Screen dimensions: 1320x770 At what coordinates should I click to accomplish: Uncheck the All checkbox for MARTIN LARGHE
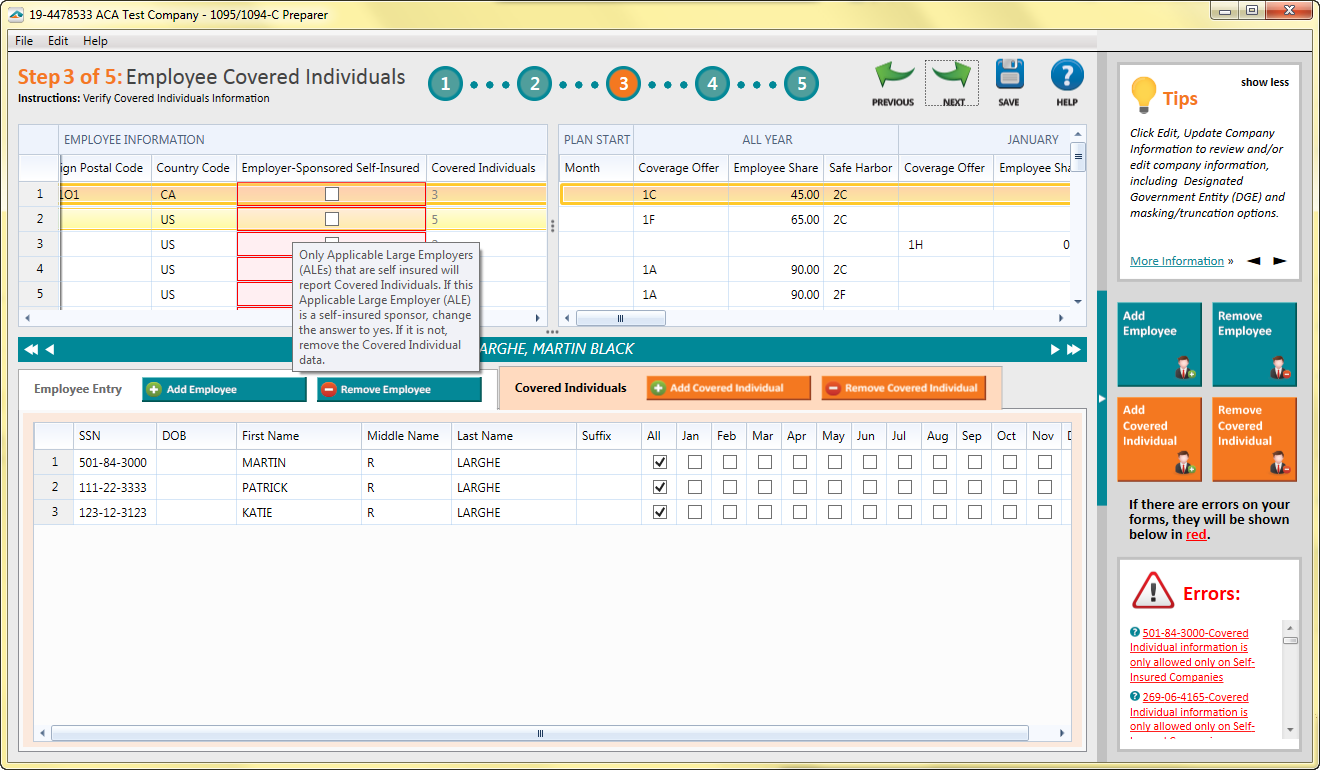click(659, 462)
